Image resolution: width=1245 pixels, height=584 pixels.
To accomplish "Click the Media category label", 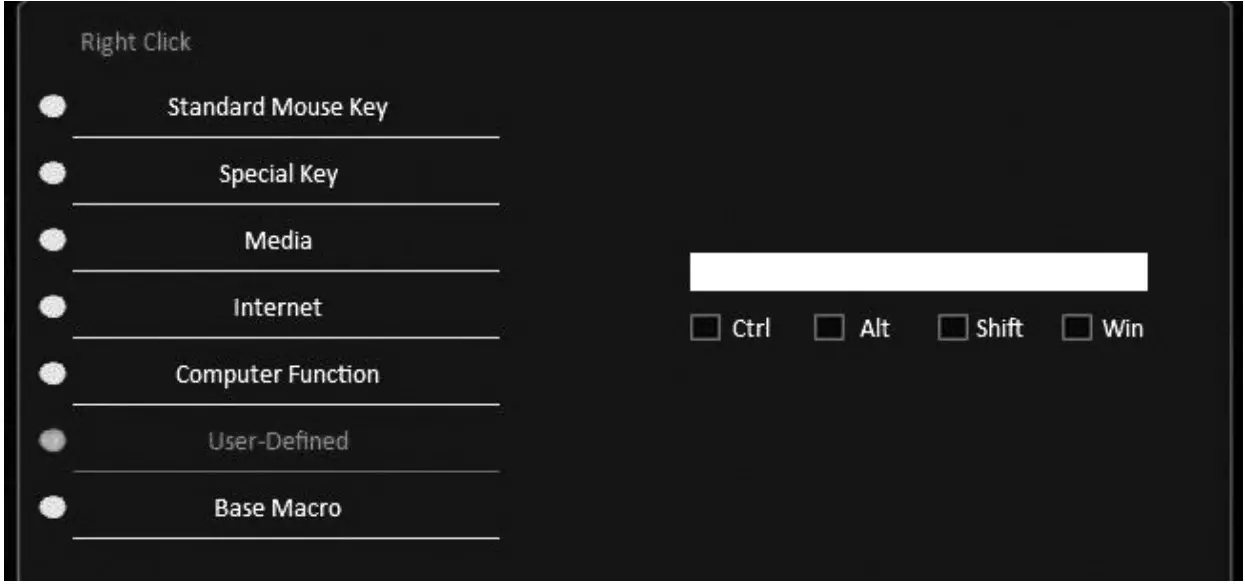I will point(279,241).
